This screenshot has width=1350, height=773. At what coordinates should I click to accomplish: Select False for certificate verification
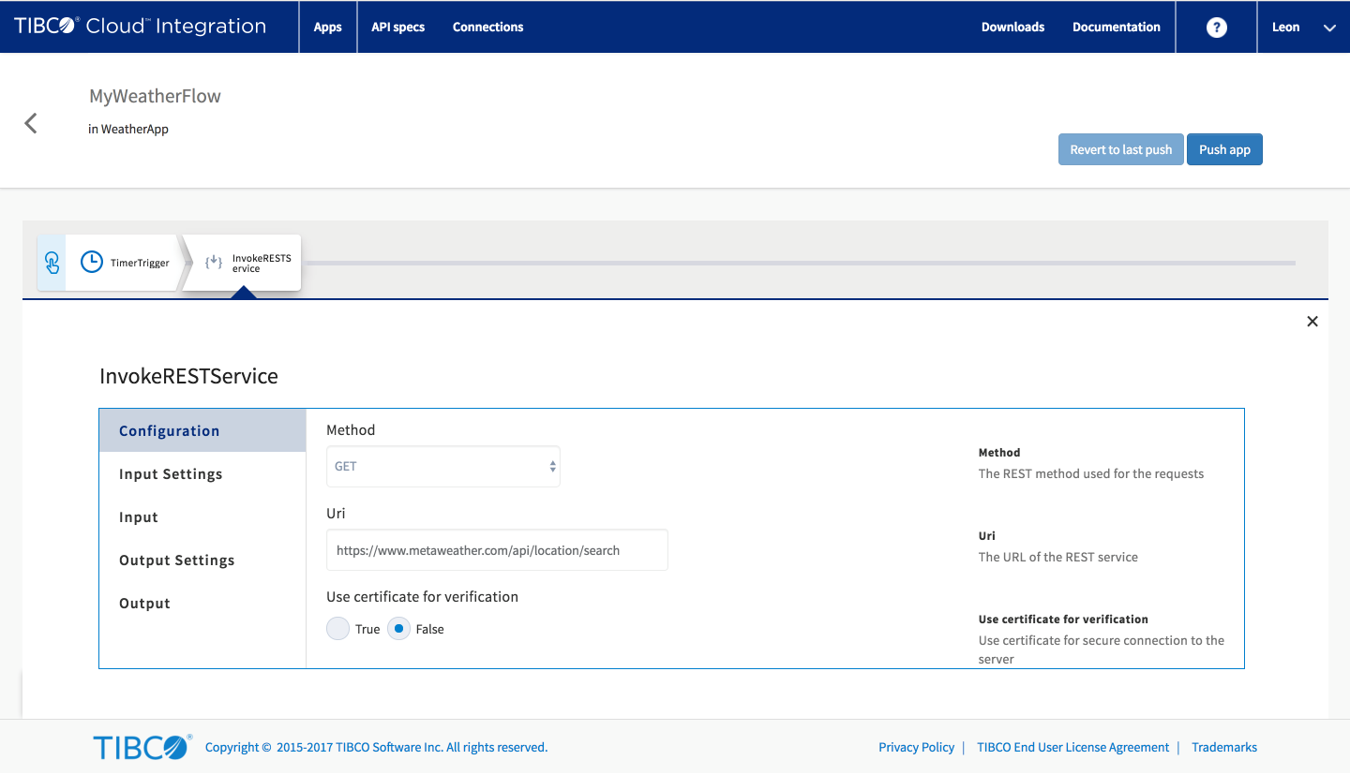click(399, 629)
